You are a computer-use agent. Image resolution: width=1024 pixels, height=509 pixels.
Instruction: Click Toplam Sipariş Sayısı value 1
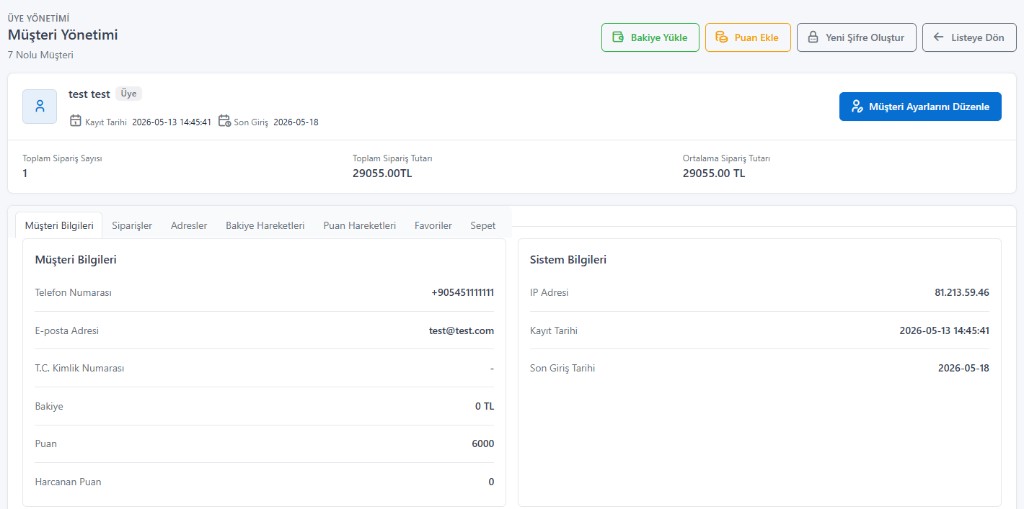(25, 173)
